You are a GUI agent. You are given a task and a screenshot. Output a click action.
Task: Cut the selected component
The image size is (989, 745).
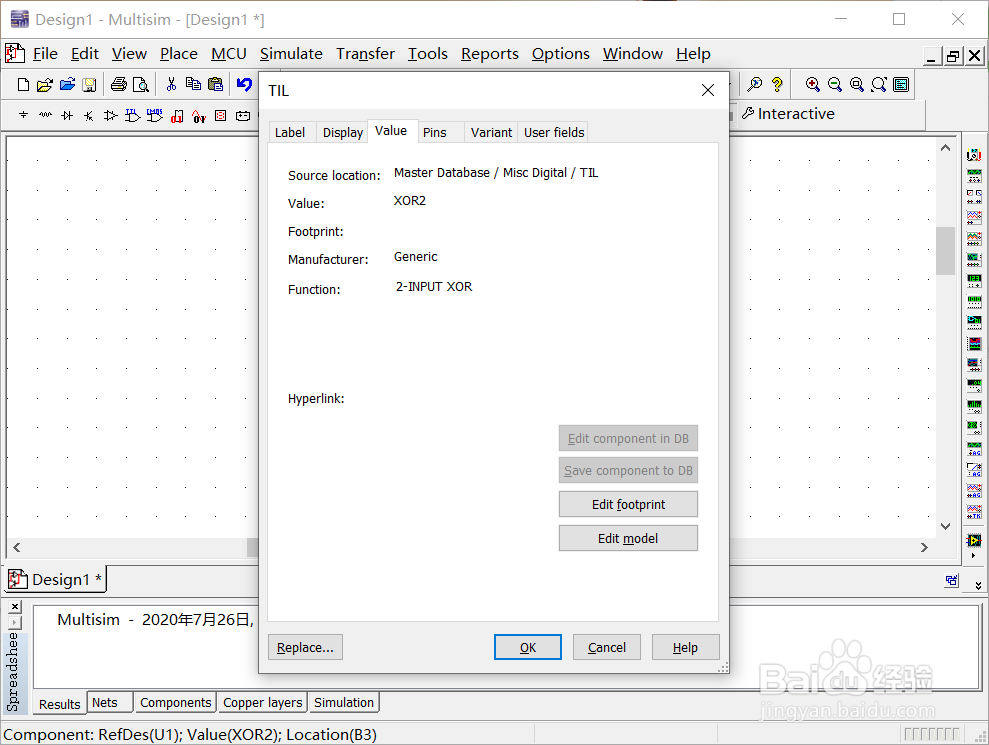pyautogui.click(x=171, y=85)
